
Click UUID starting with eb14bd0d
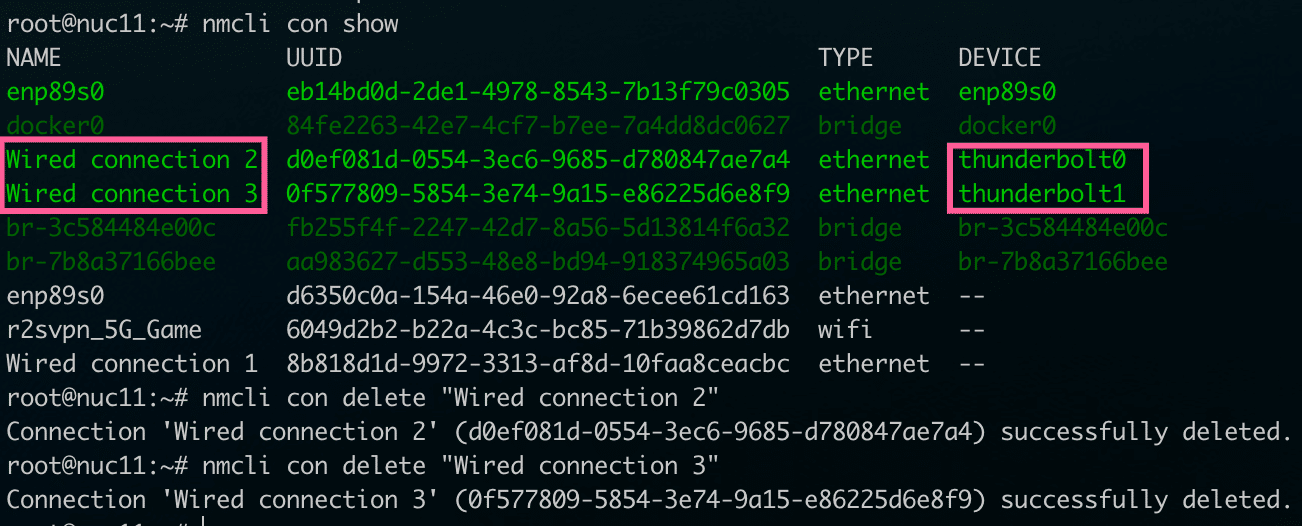[x=538, y=92]
